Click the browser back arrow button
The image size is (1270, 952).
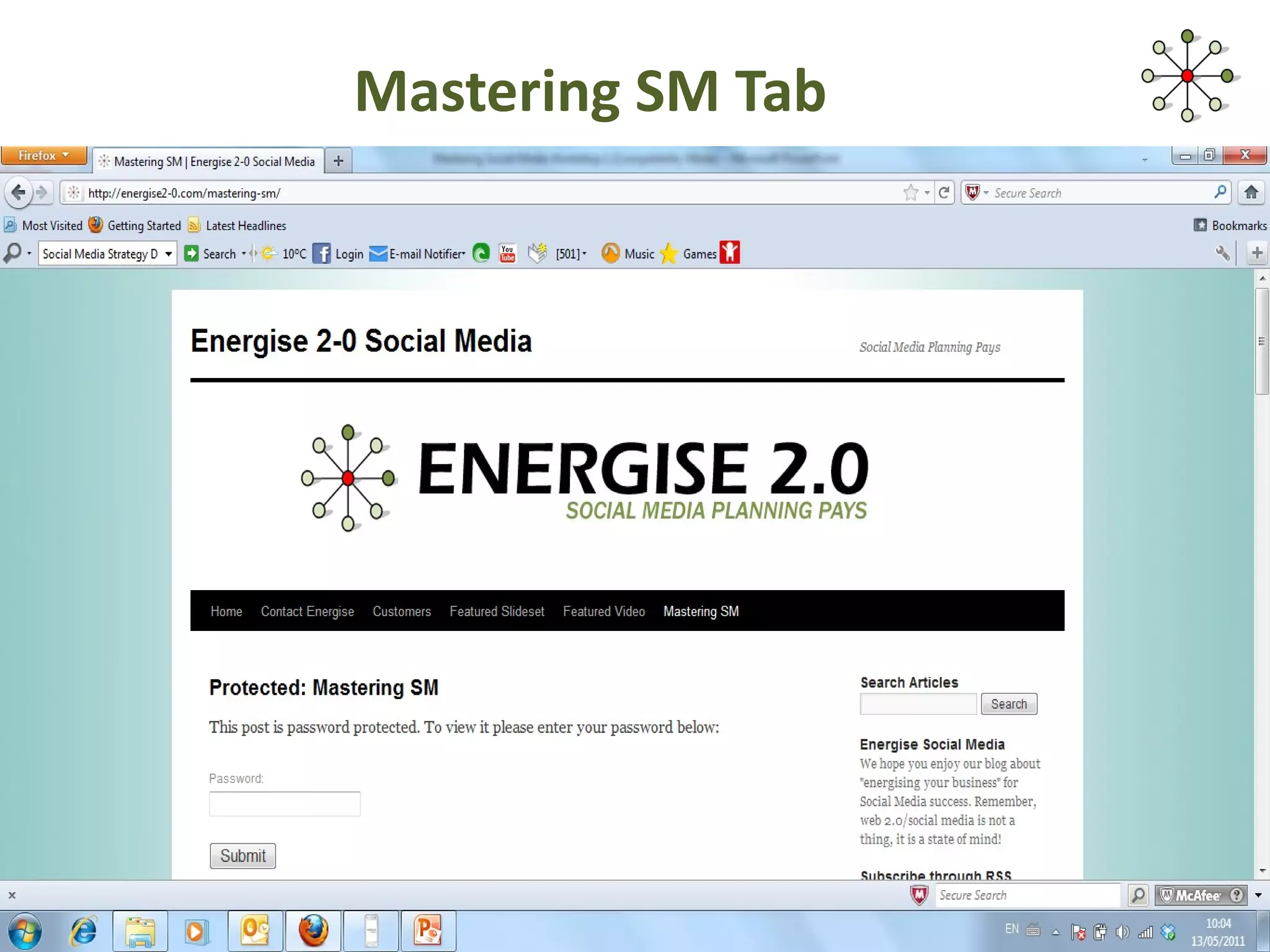click(x=18, y=193)
